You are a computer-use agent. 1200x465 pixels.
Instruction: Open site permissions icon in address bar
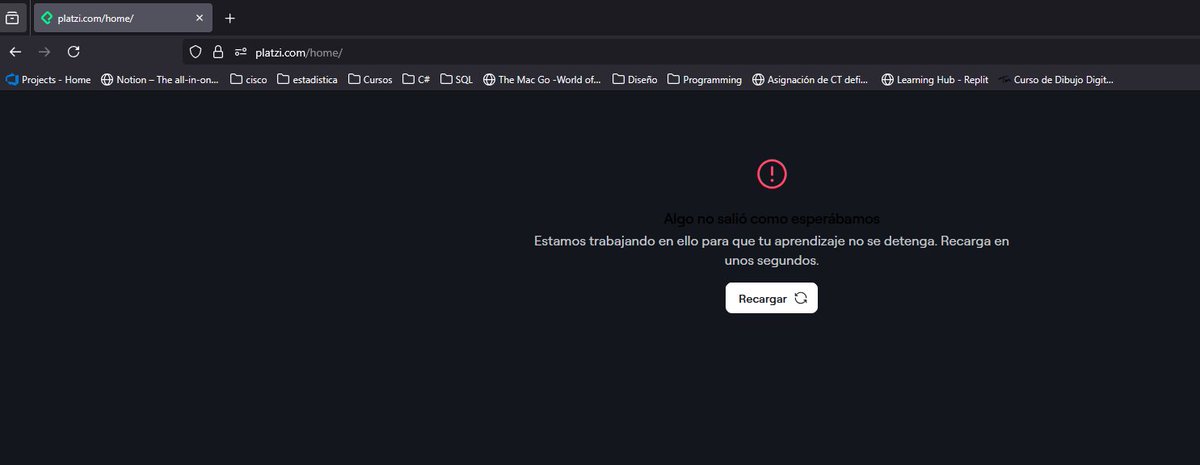tap(240, 52)
